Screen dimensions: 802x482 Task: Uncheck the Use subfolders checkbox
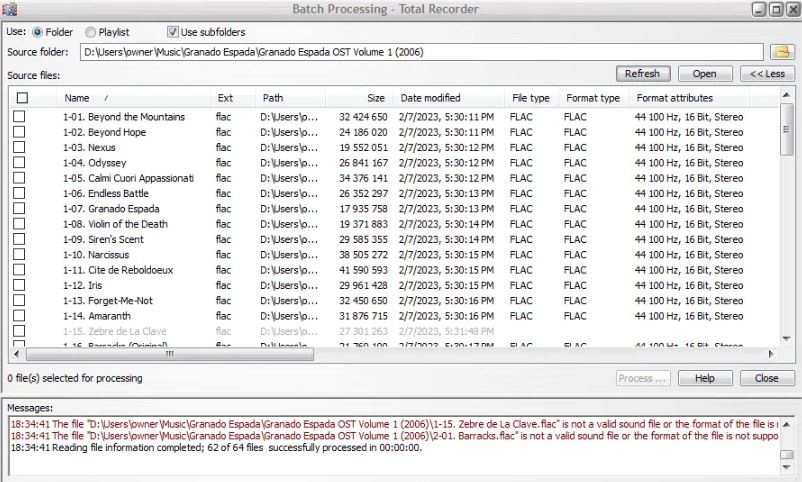click(x=173, y=32)
